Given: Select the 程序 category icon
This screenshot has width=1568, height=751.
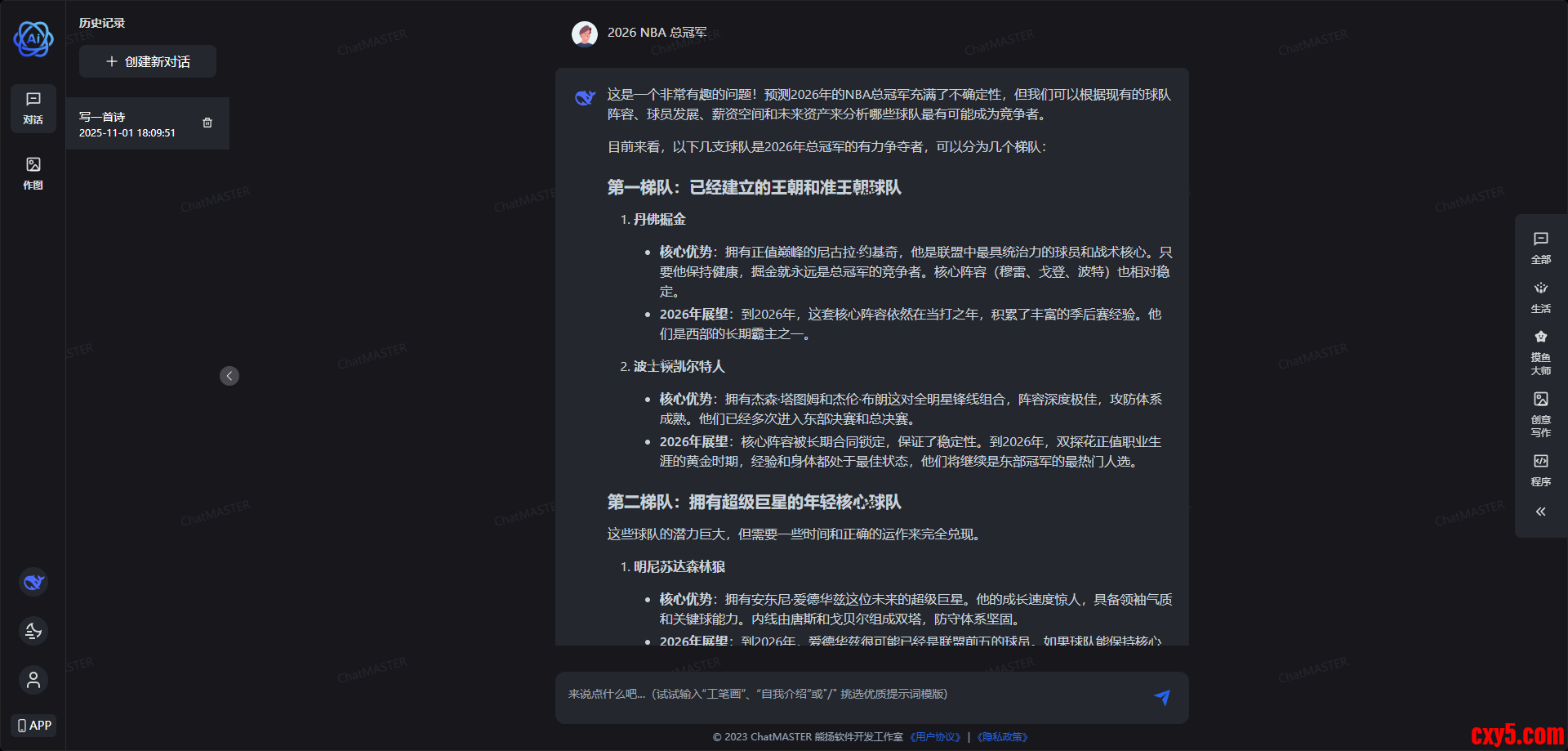Looking at the screenshot, I should click(1541, 470).
